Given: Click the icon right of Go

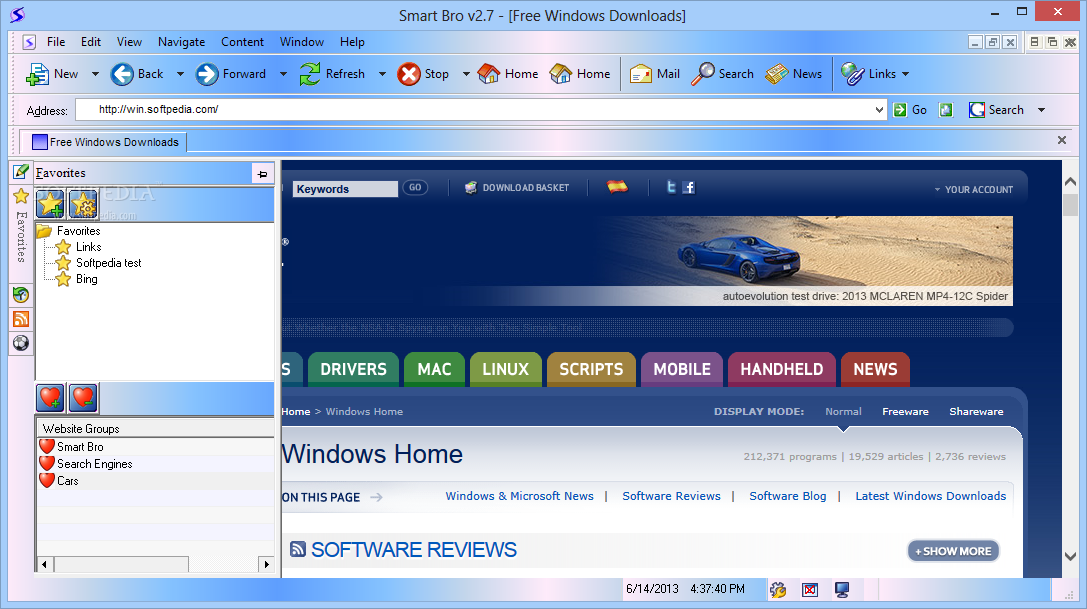Looking at the screenshot, I should click(946, 110).
